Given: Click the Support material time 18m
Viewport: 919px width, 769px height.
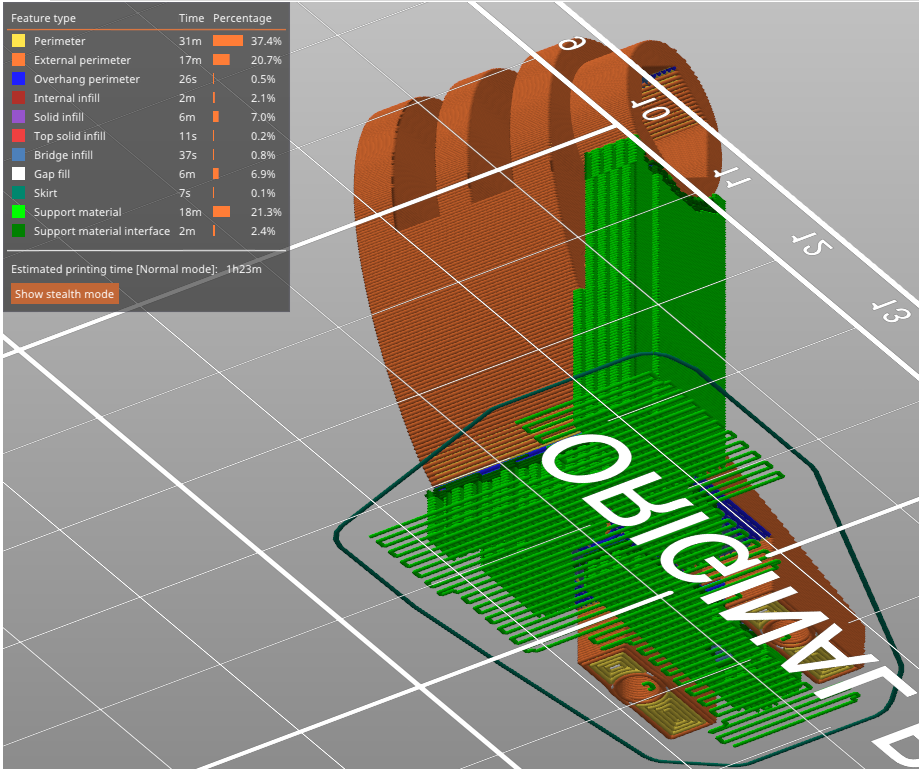Looking at the screenshot, I should click(x=190, y=212).
